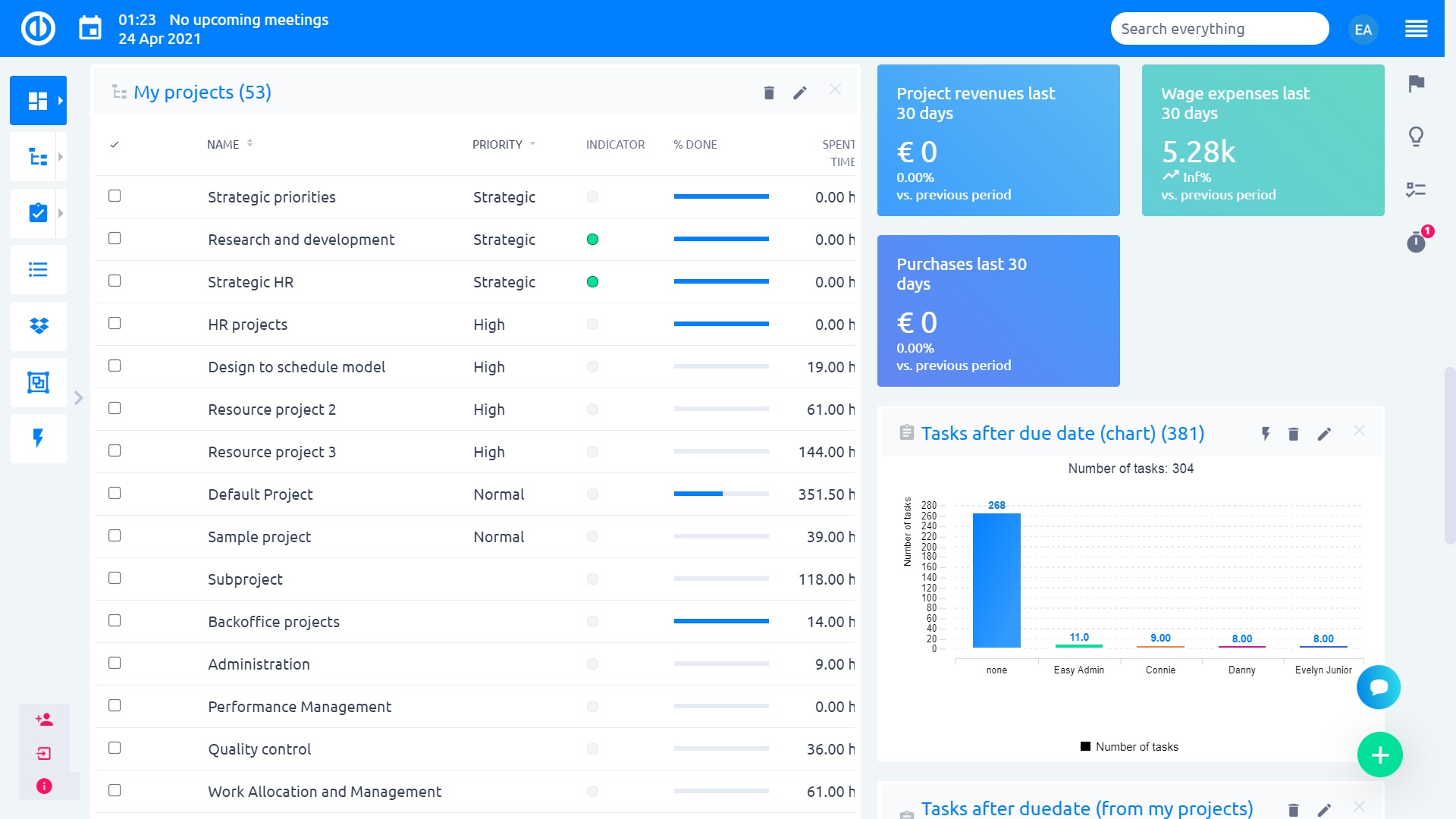
Task: Open the chat bubble button
Action: tap(1379, 687)
